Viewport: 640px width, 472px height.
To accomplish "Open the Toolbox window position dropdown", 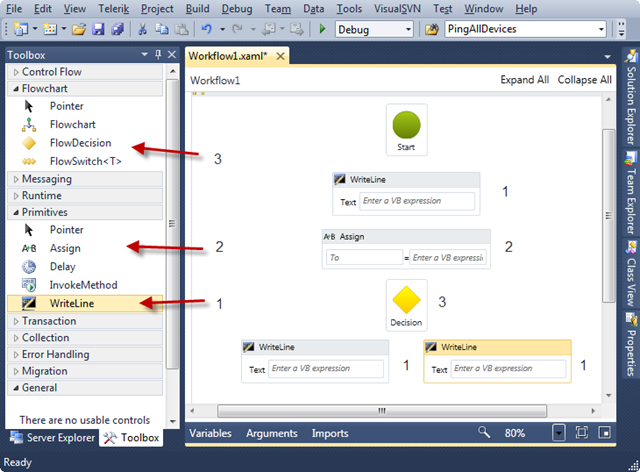I will click(x=144, y=54).
